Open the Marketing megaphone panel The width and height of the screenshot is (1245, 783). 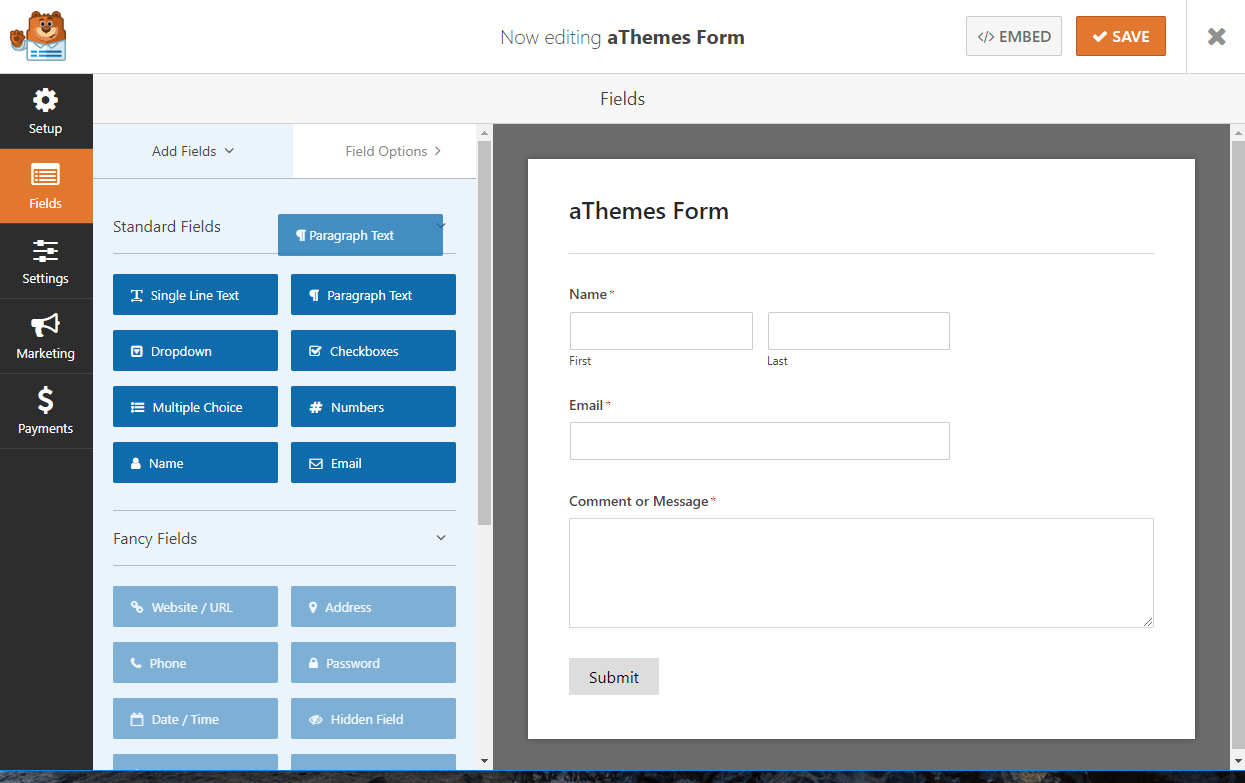[46, 336]
